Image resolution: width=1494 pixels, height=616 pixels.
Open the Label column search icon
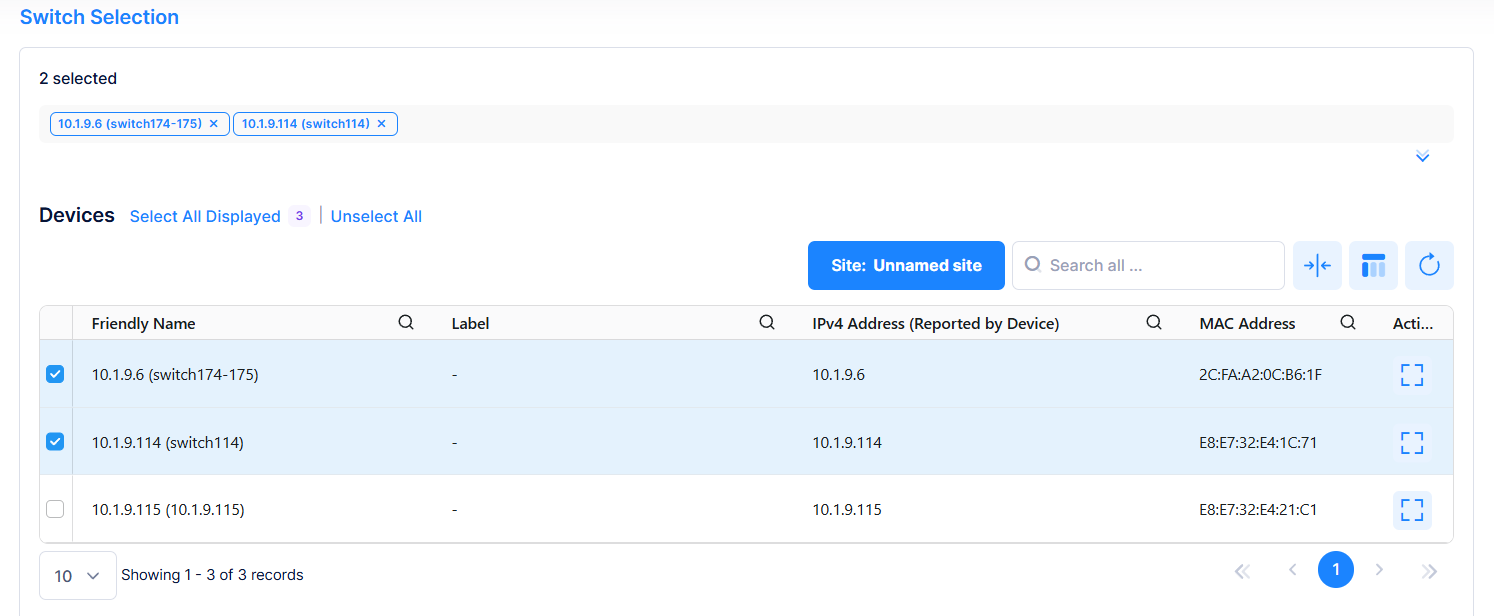coord(767,322)
